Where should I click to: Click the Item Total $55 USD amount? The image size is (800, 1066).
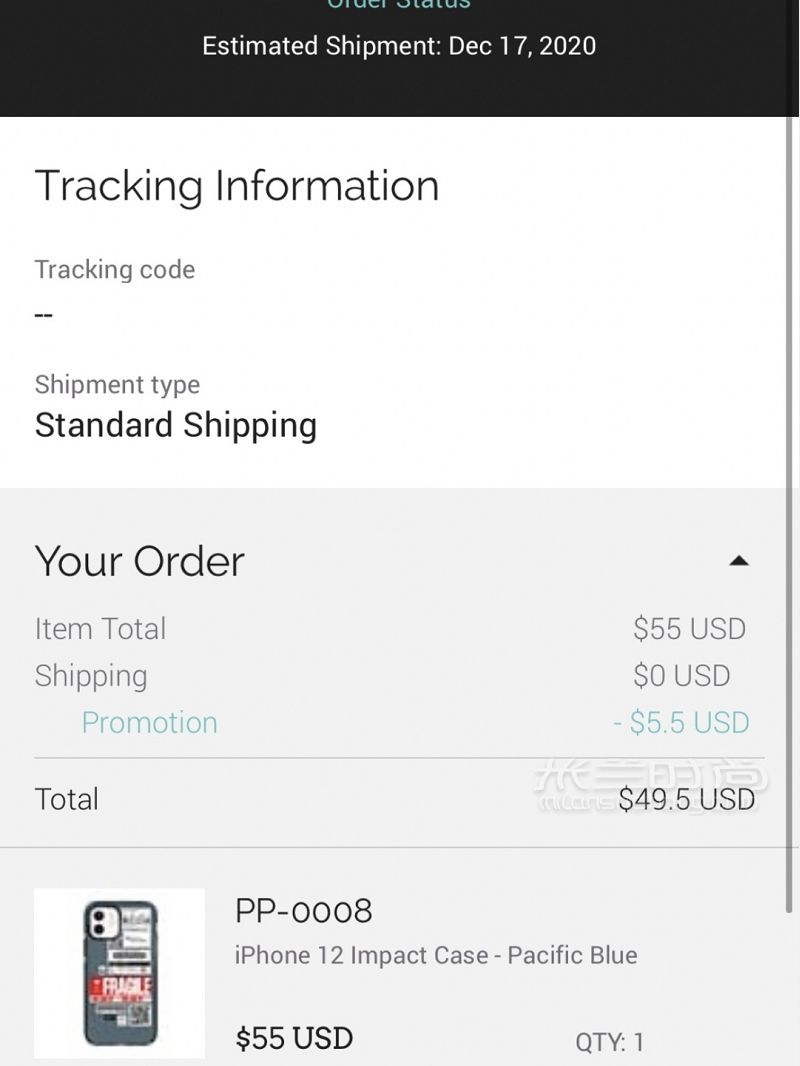[689, 629]
